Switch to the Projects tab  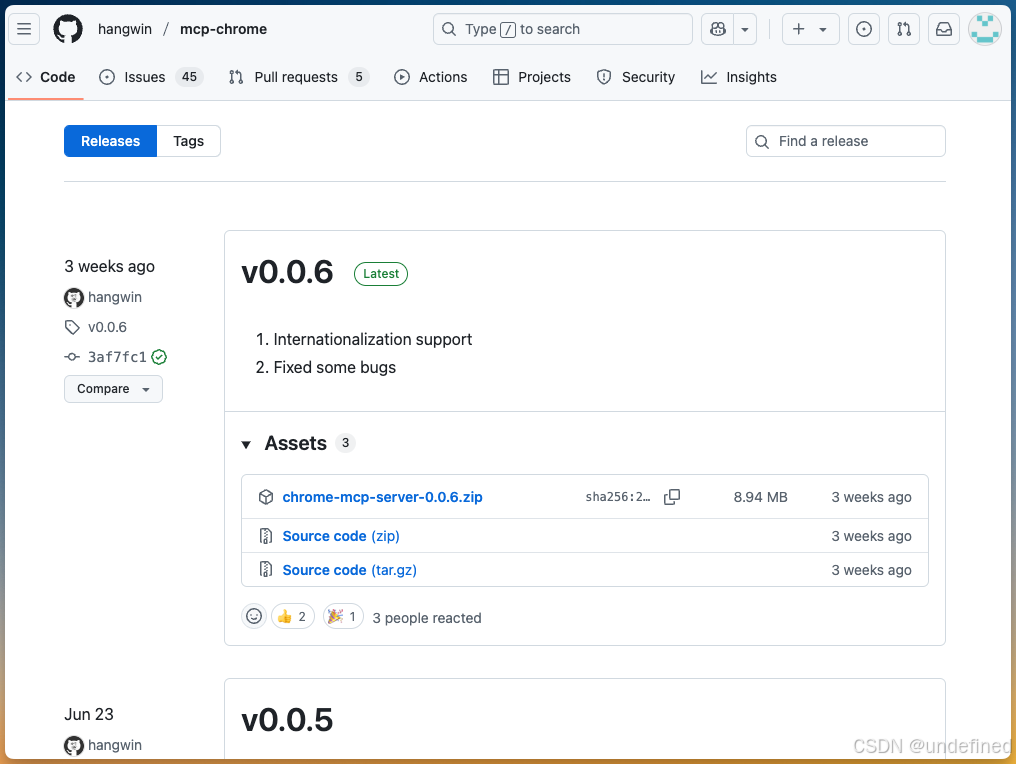click(x=531, y=77)
